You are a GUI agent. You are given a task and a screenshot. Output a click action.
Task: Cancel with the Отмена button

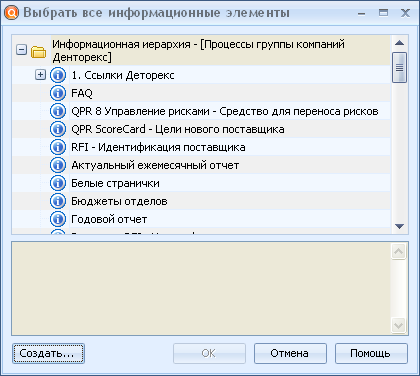click(290, 353)
